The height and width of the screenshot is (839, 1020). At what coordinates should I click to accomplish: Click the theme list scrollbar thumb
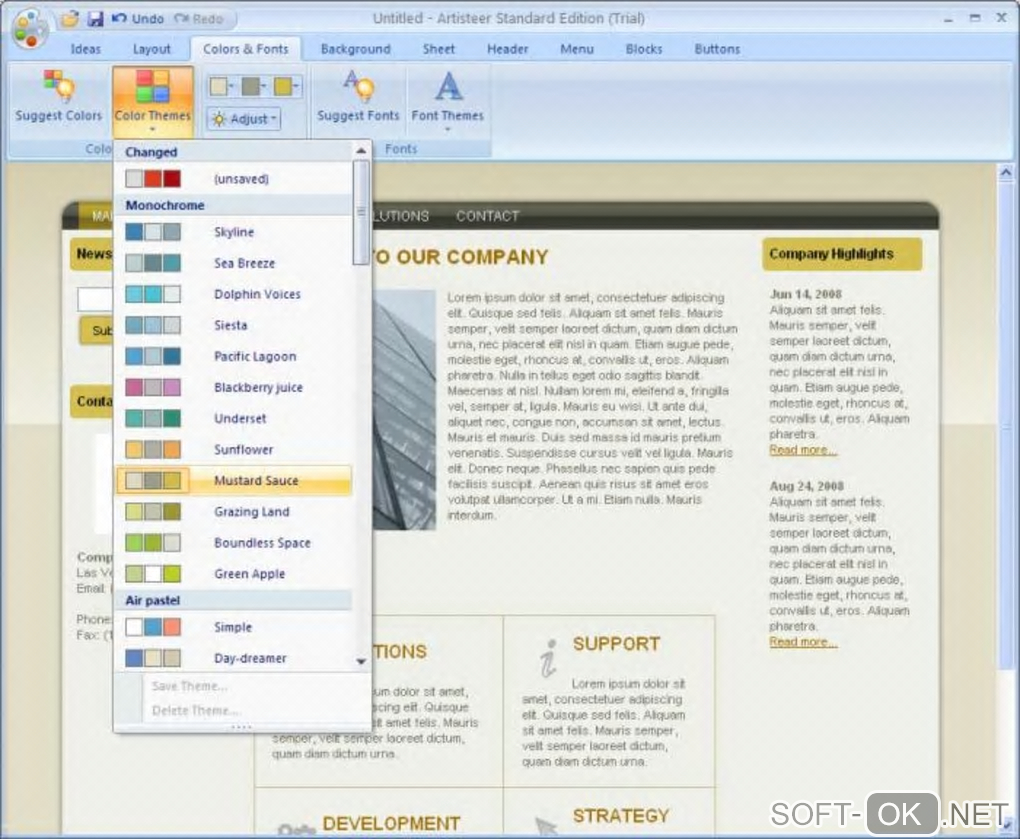pyautogui.click(x=361, y=213)
